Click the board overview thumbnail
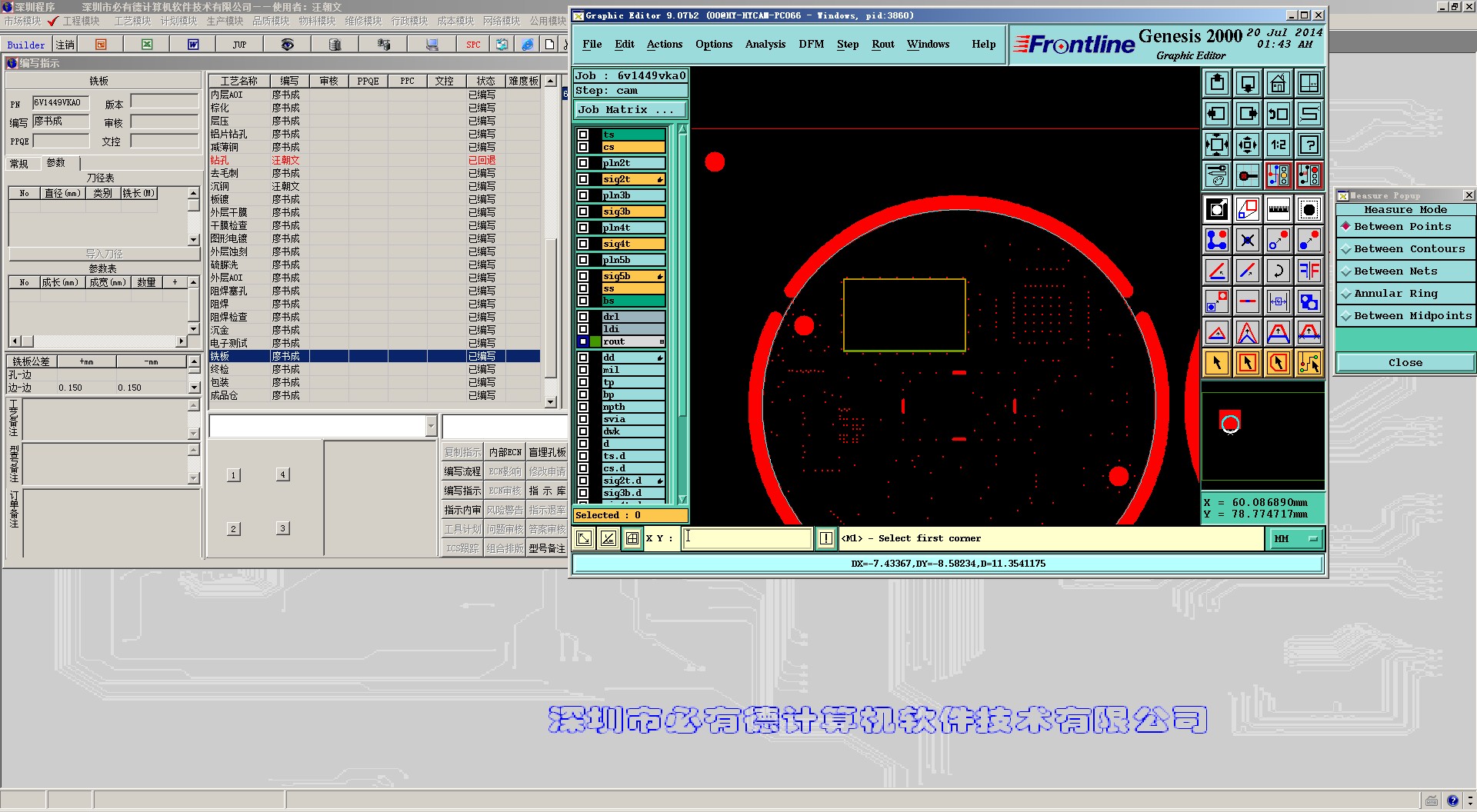This screenshot has height=812, width=1477. click(1262, 437)
